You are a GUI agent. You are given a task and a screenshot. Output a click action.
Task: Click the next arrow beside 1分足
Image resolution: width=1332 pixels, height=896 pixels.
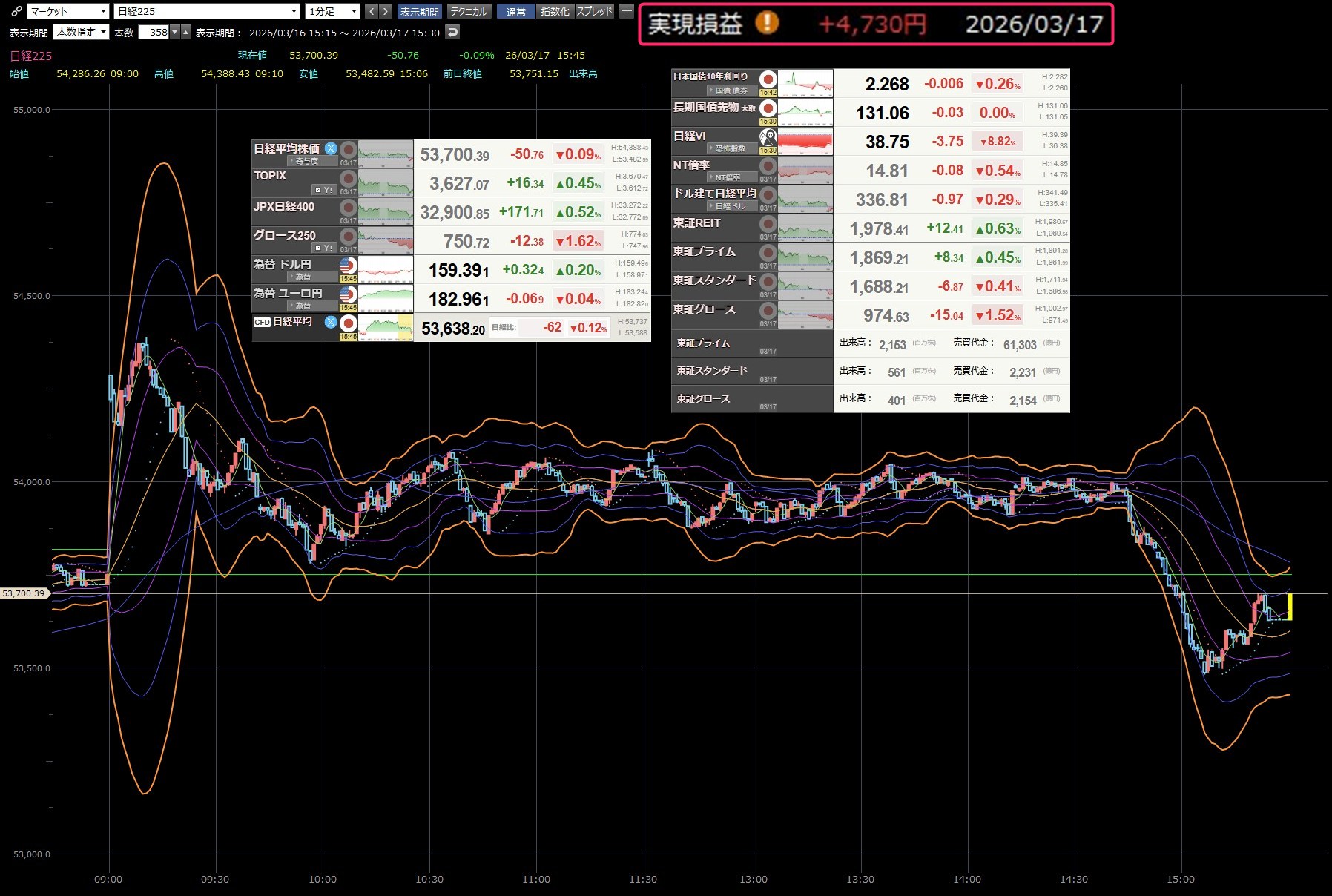click(385, 11)
